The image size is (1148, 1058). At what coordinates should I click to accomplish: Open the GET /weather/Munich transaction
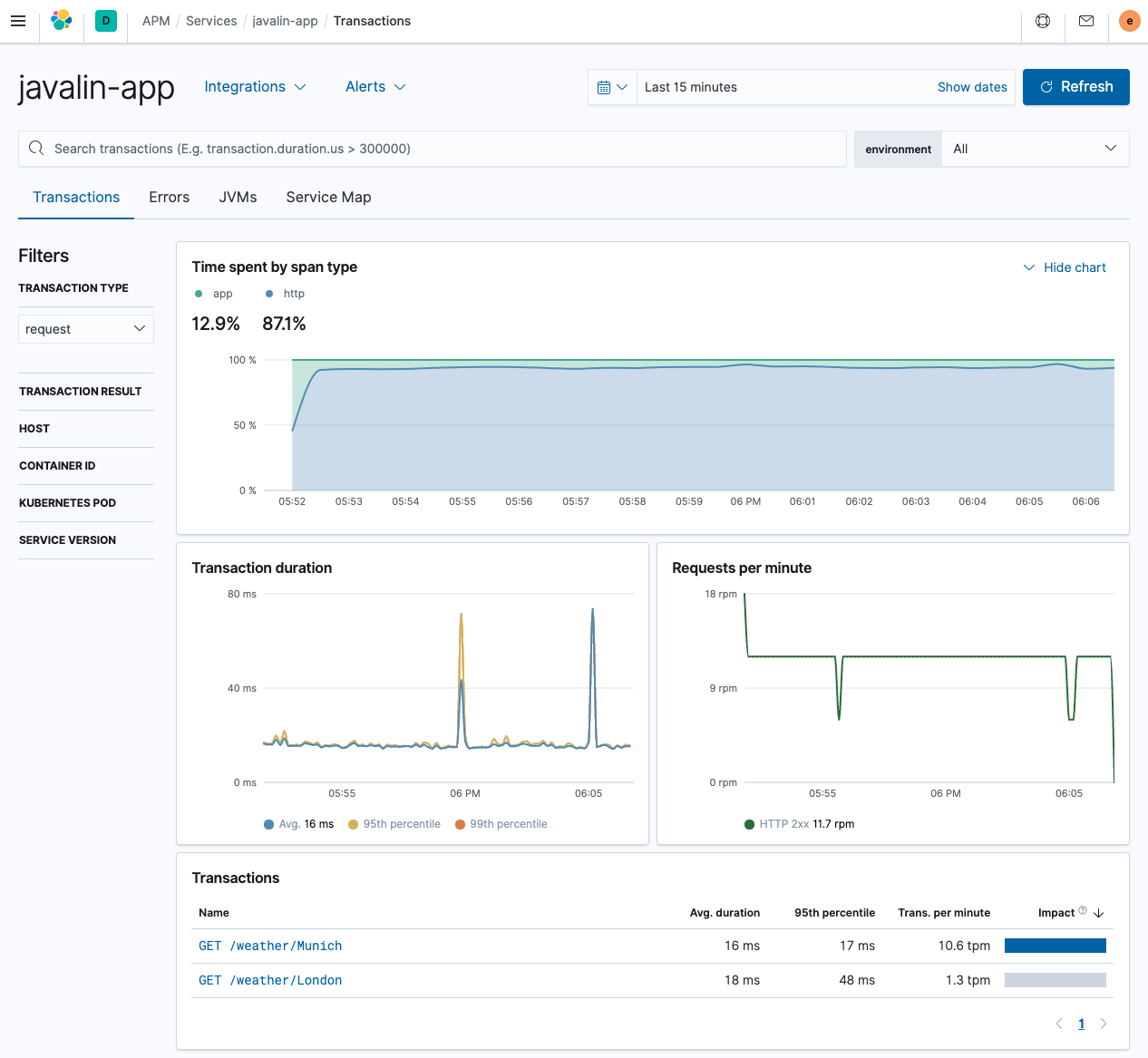pyautogui.click(x=269, y=945)
